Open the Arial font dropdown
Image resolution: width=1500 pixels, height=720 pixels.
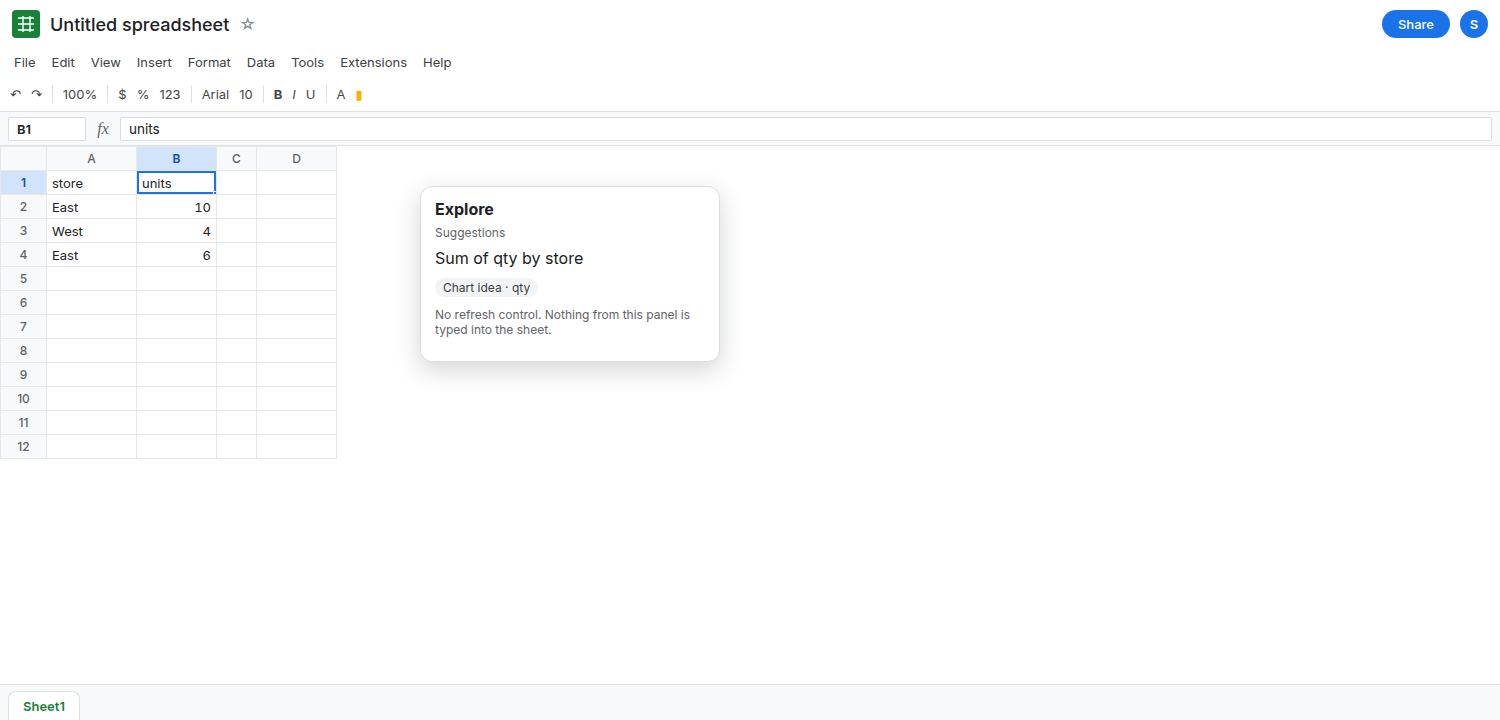click(x=215, y=94)
